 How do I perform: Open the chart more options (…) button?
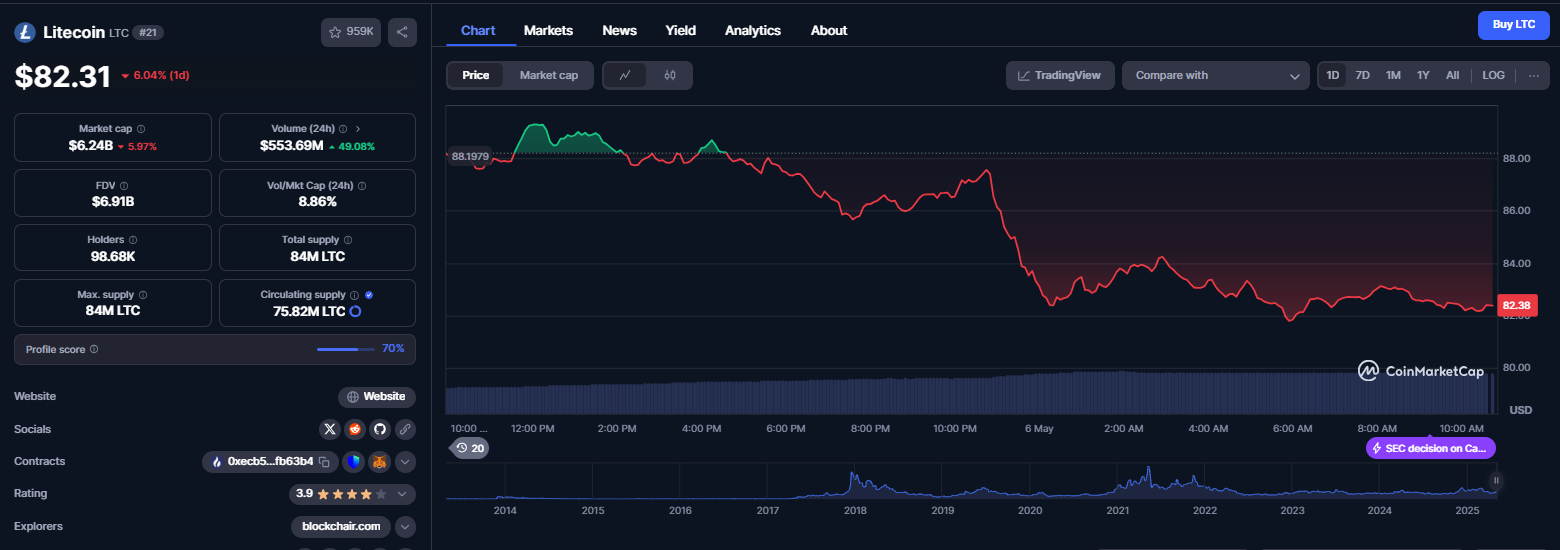tap(1534, 75)
